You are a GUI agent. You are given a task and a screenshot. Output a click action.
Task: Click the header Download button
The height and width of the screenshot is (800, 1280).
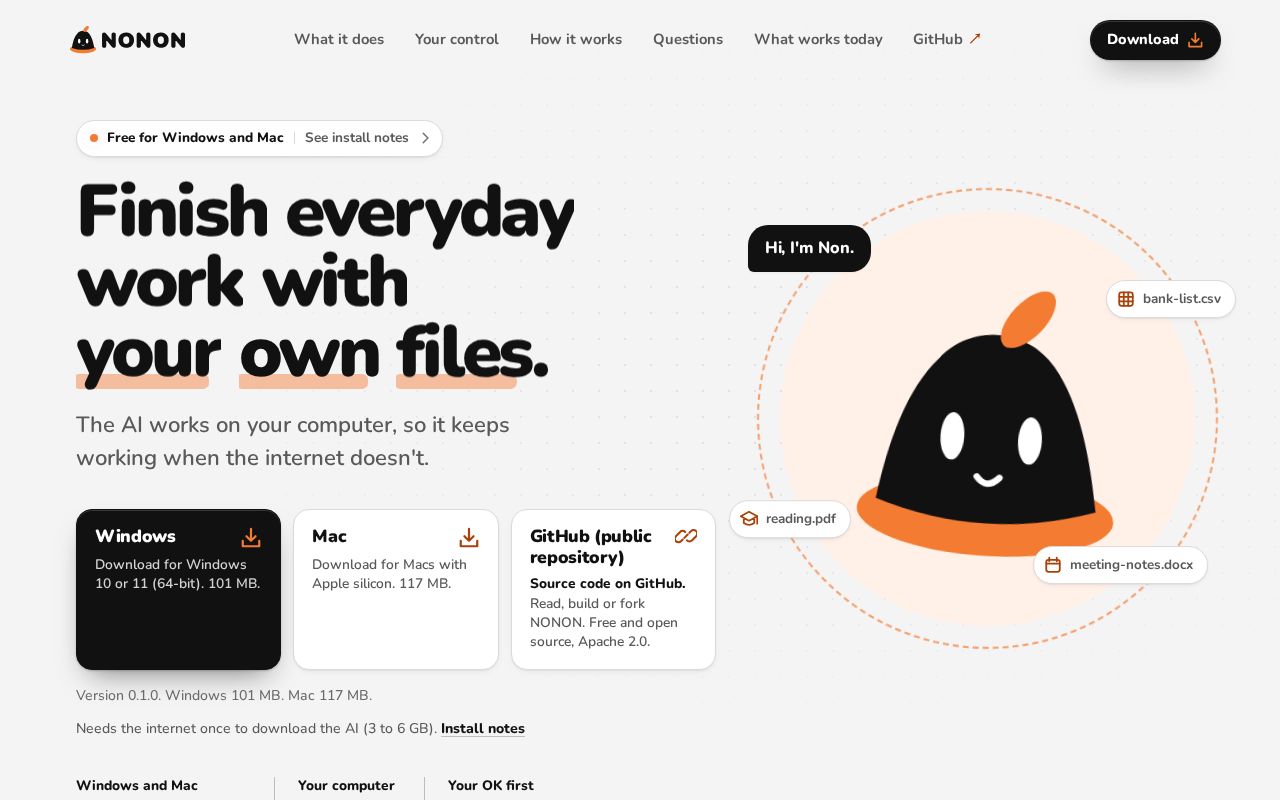click(x=1155, y=40)
